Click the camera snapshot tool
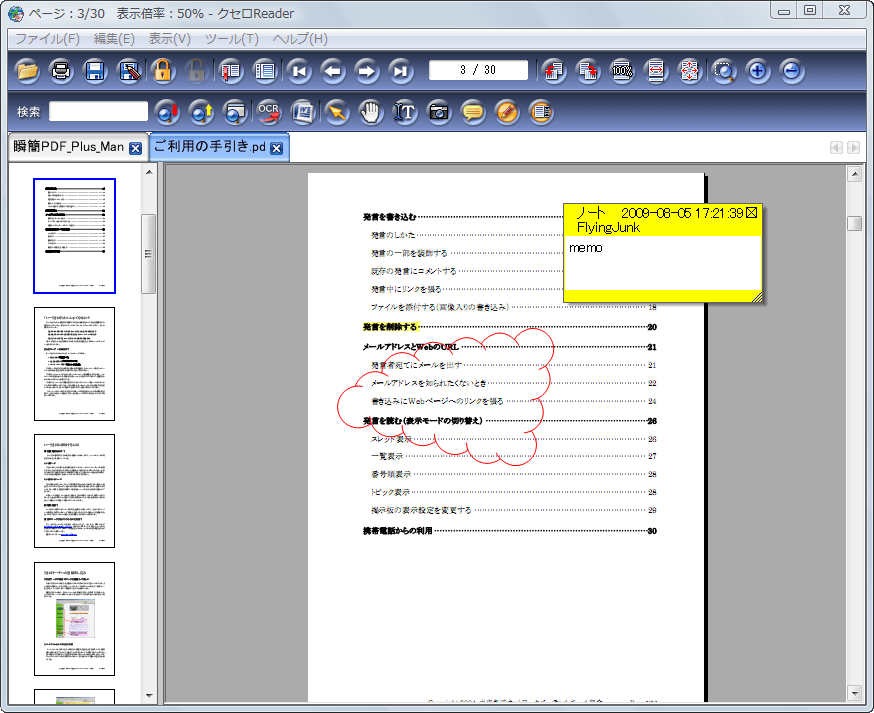The height and width of the screenshot is (713, 874). click(x=439, y=112)
